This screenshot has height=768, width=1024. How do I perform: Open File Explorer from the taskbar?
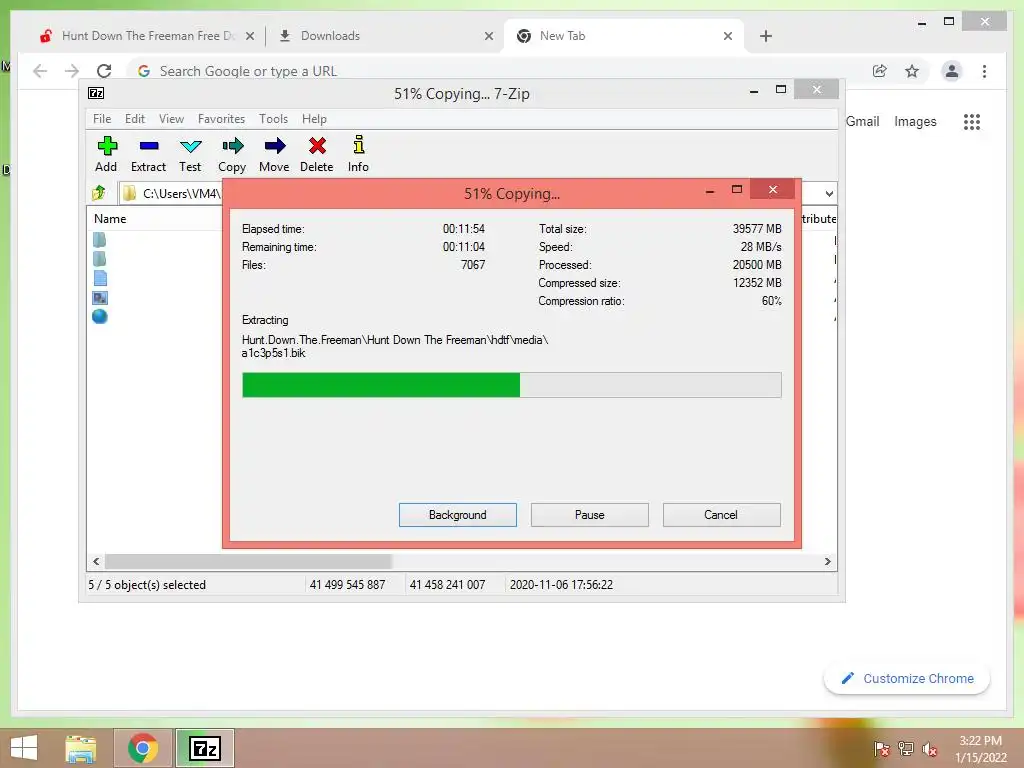[x=81, y=748]
